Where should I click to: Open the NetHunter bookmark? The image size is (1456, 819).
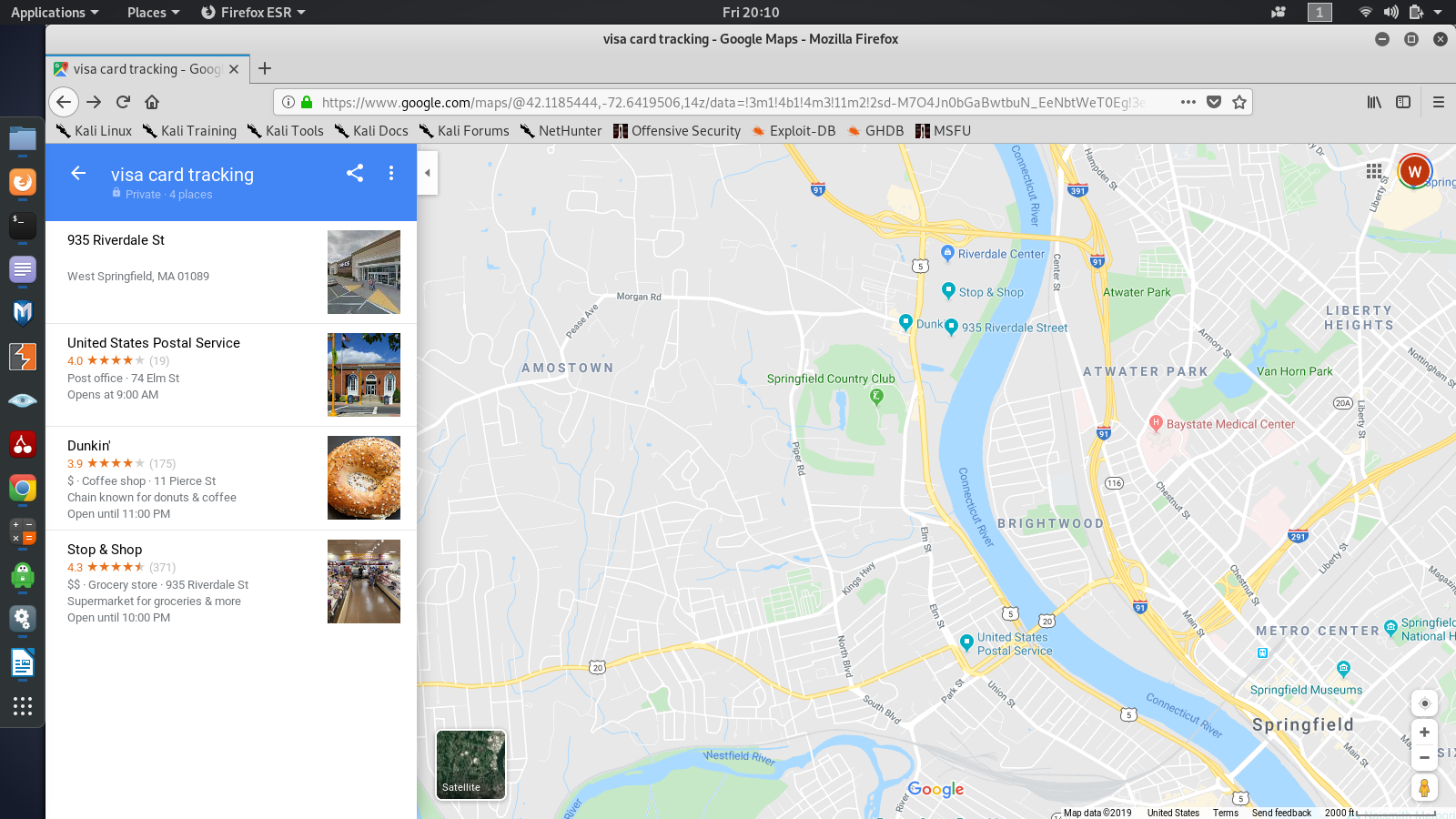(x=561, y=131)
